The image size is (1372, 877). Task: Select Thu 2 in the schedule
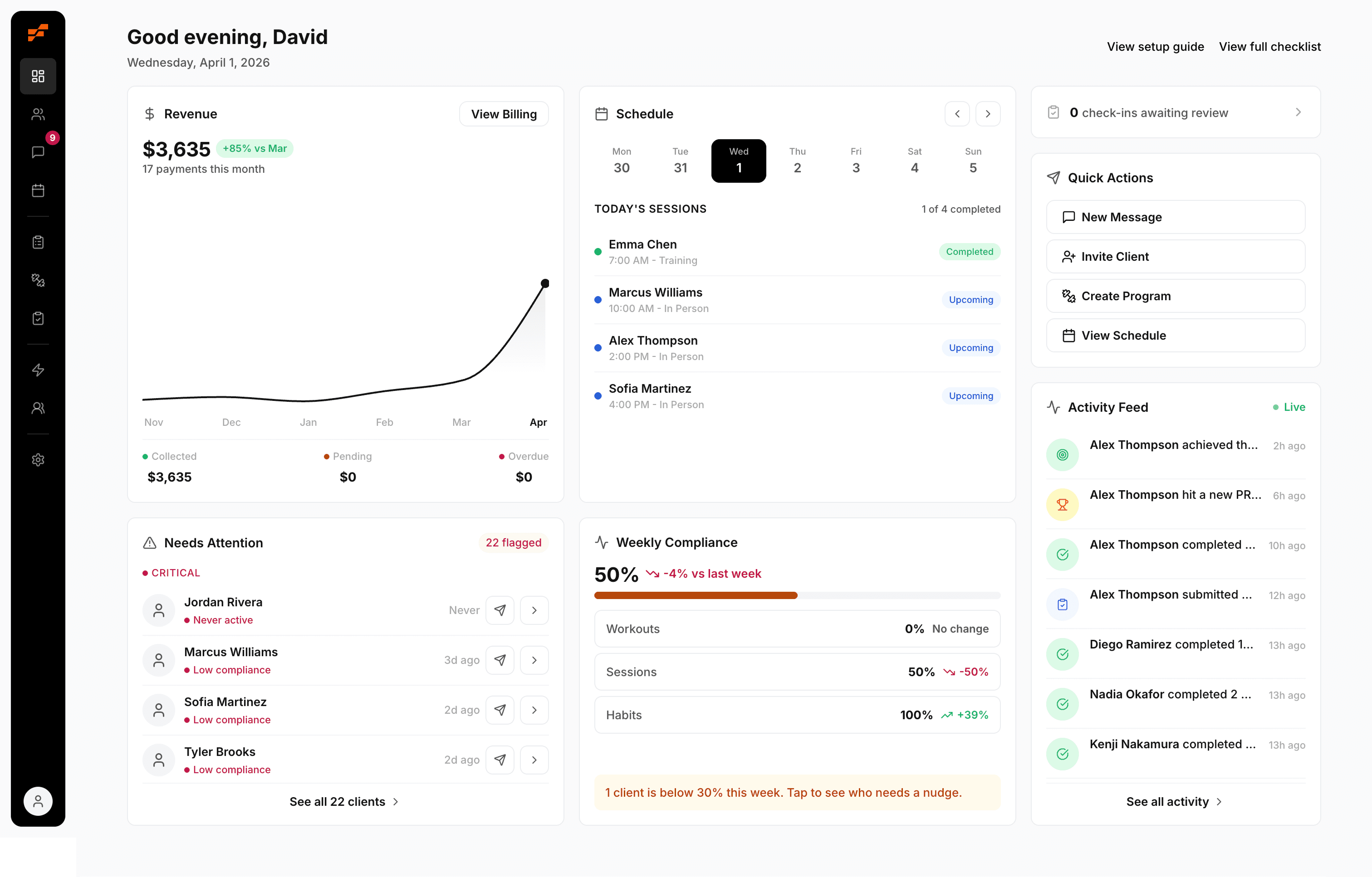tap(797, 161)
